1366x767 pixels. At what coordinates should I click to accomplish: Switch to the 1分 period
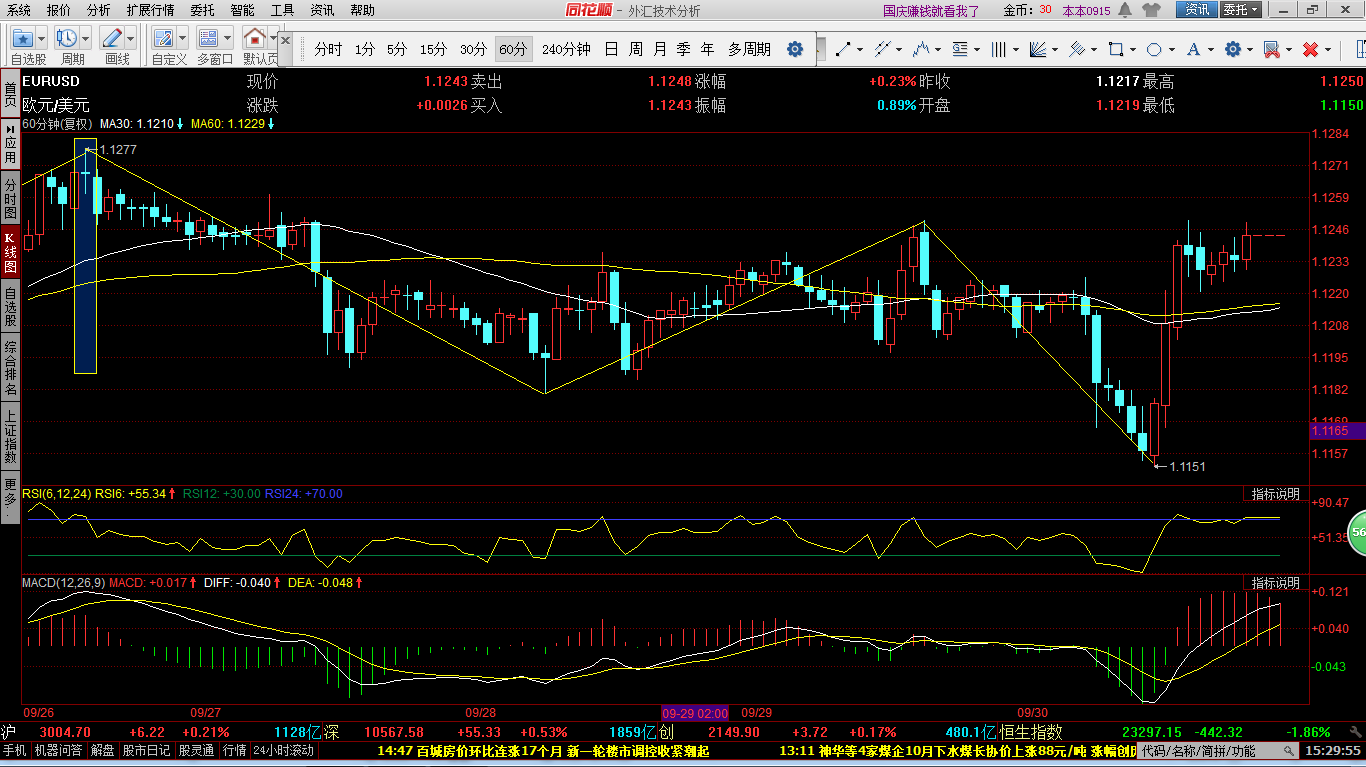point(365,49)
